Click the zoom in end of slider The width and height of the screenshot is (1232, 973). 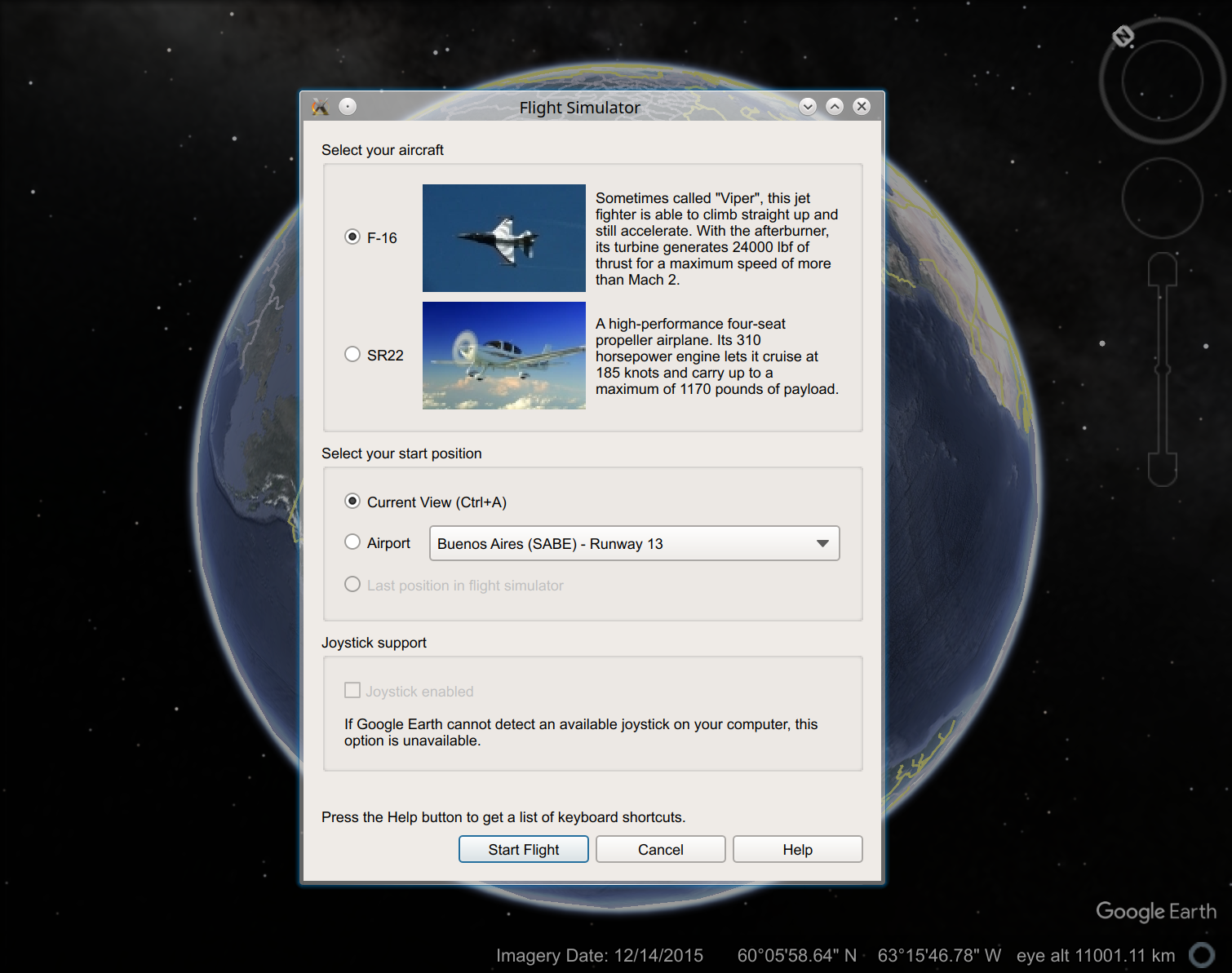(x=1163, y=268)
